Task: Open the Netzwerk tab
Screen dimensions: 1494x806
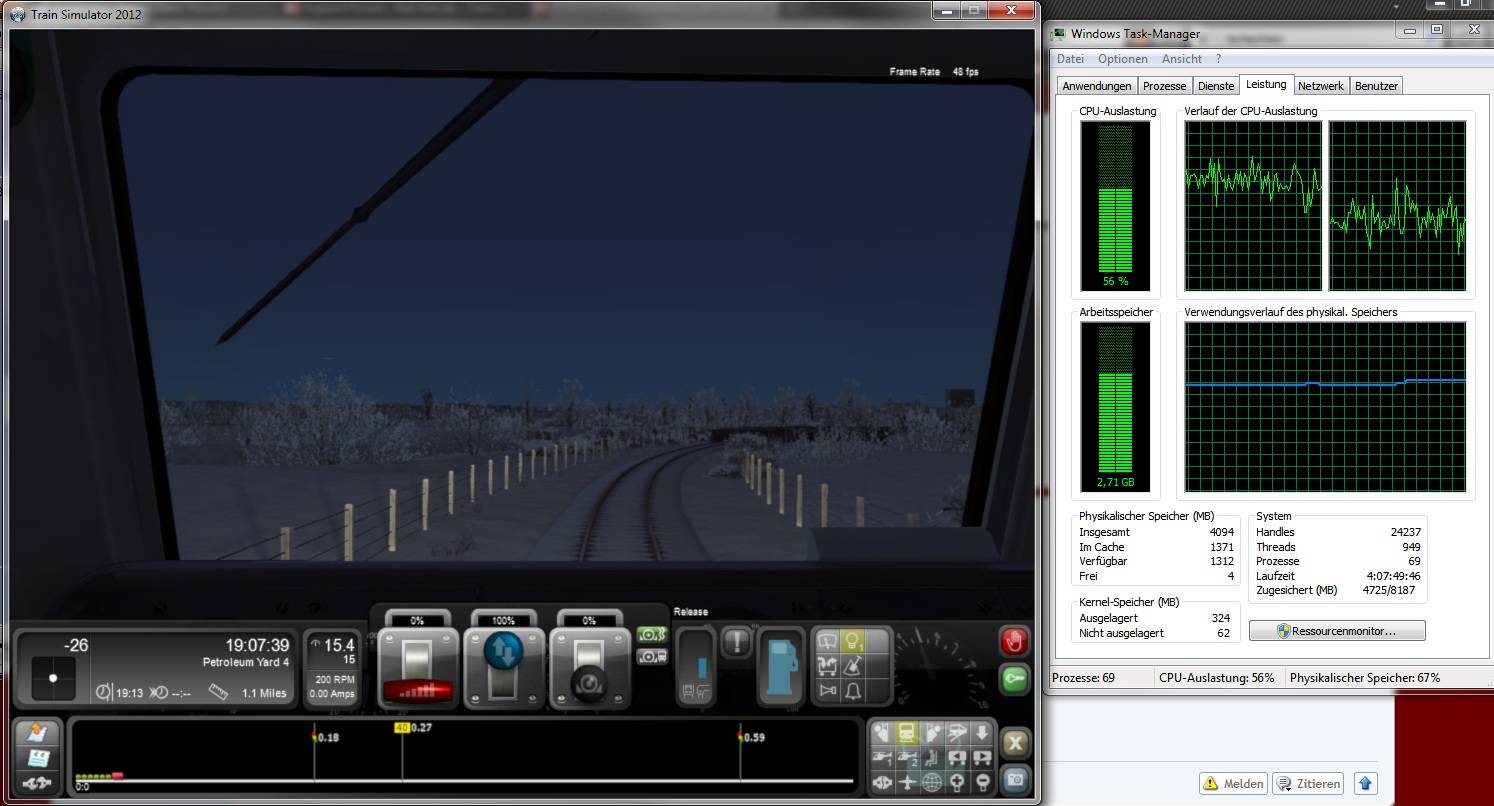Action: (x=1320, y=86)
